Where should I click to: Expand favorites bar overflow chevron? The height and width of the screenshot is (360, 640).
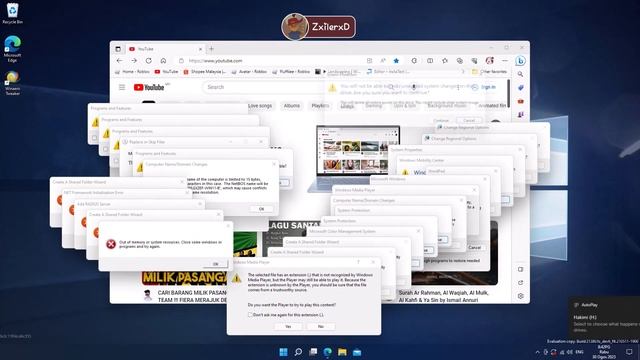(463, 71)
